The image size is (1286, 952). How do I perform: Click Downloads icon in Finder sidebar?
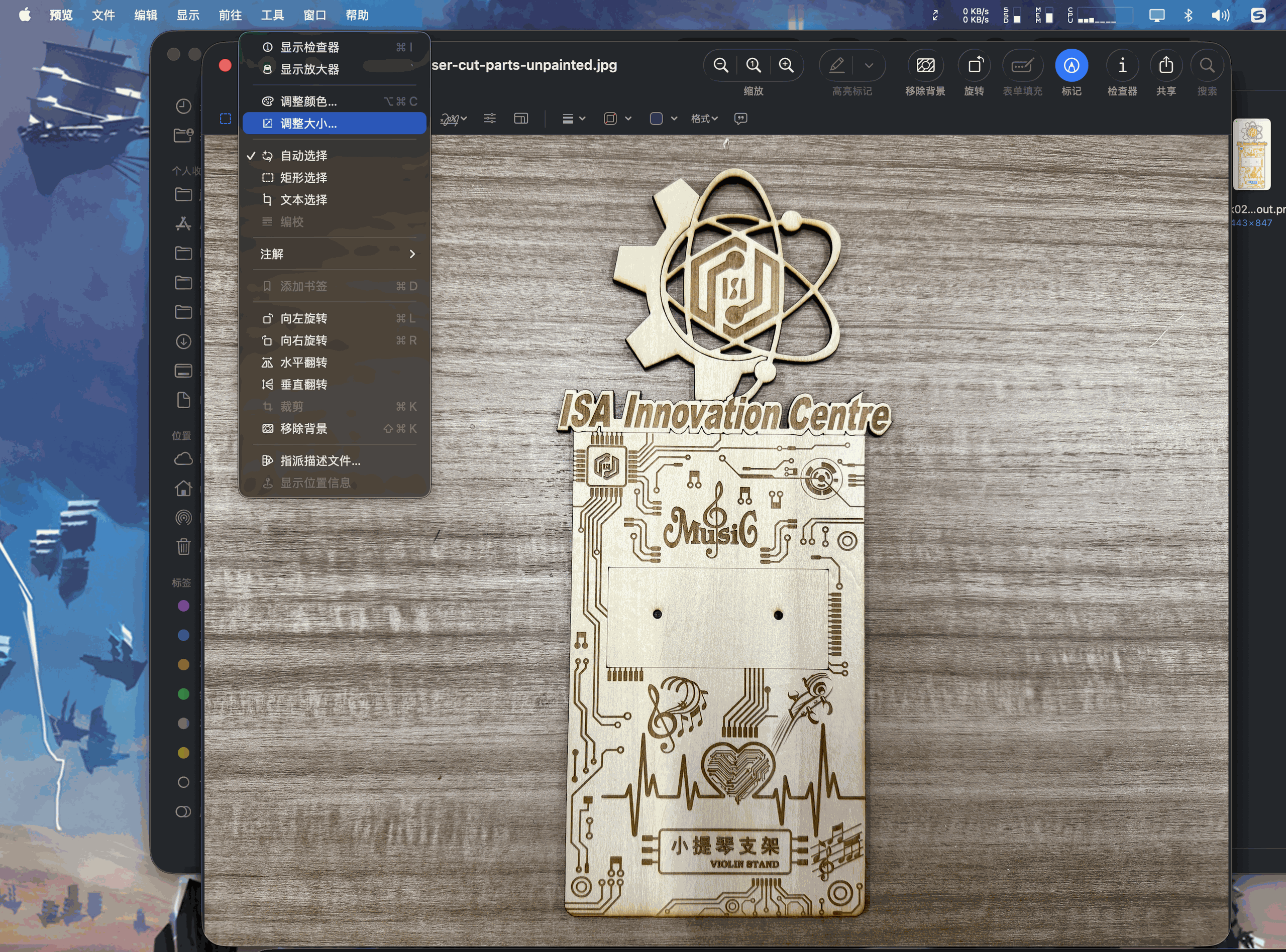(x=183, y=341)
